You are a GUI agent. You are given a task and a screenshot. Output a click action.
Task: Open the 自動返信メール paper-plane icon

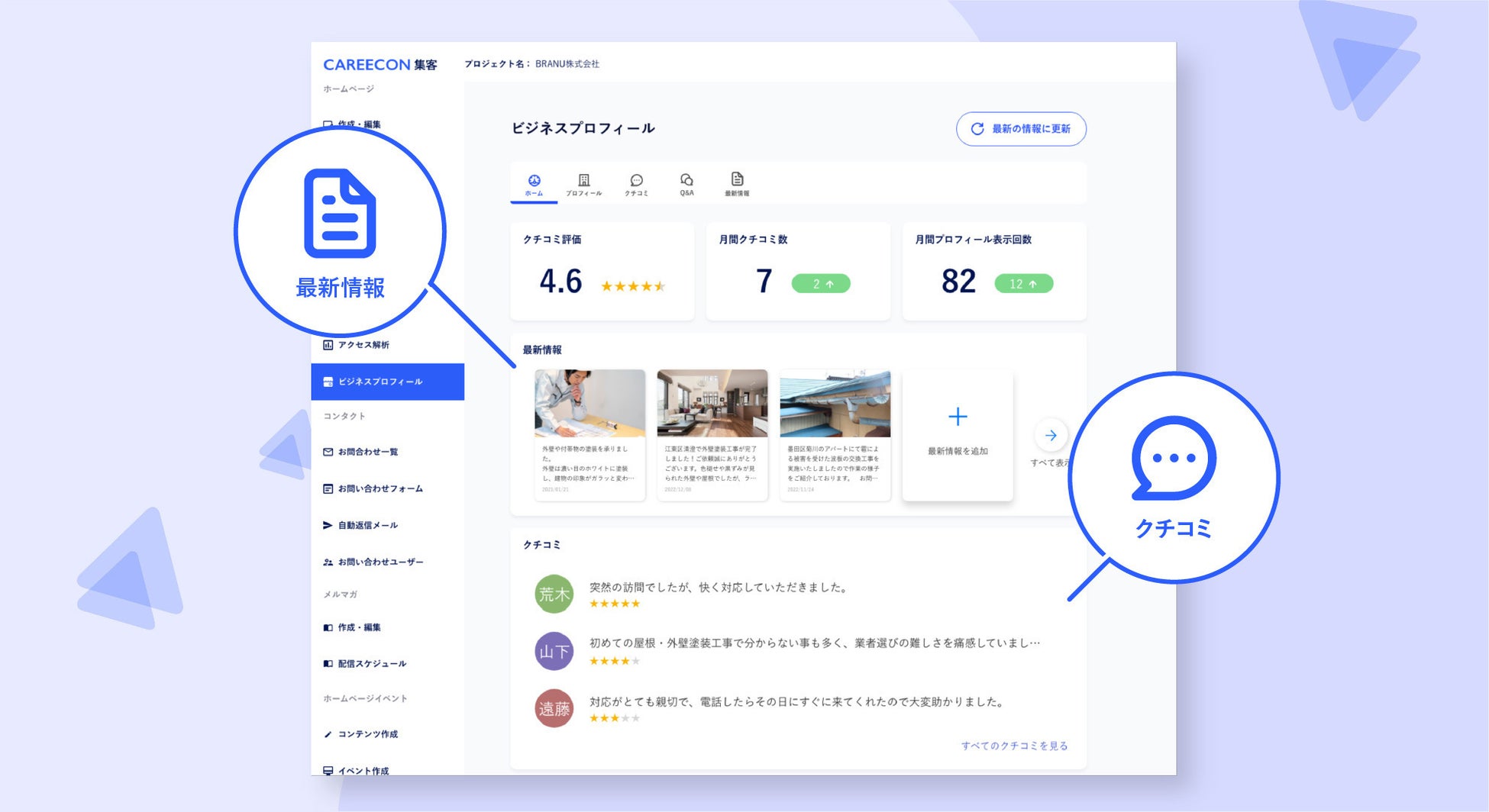328,525
